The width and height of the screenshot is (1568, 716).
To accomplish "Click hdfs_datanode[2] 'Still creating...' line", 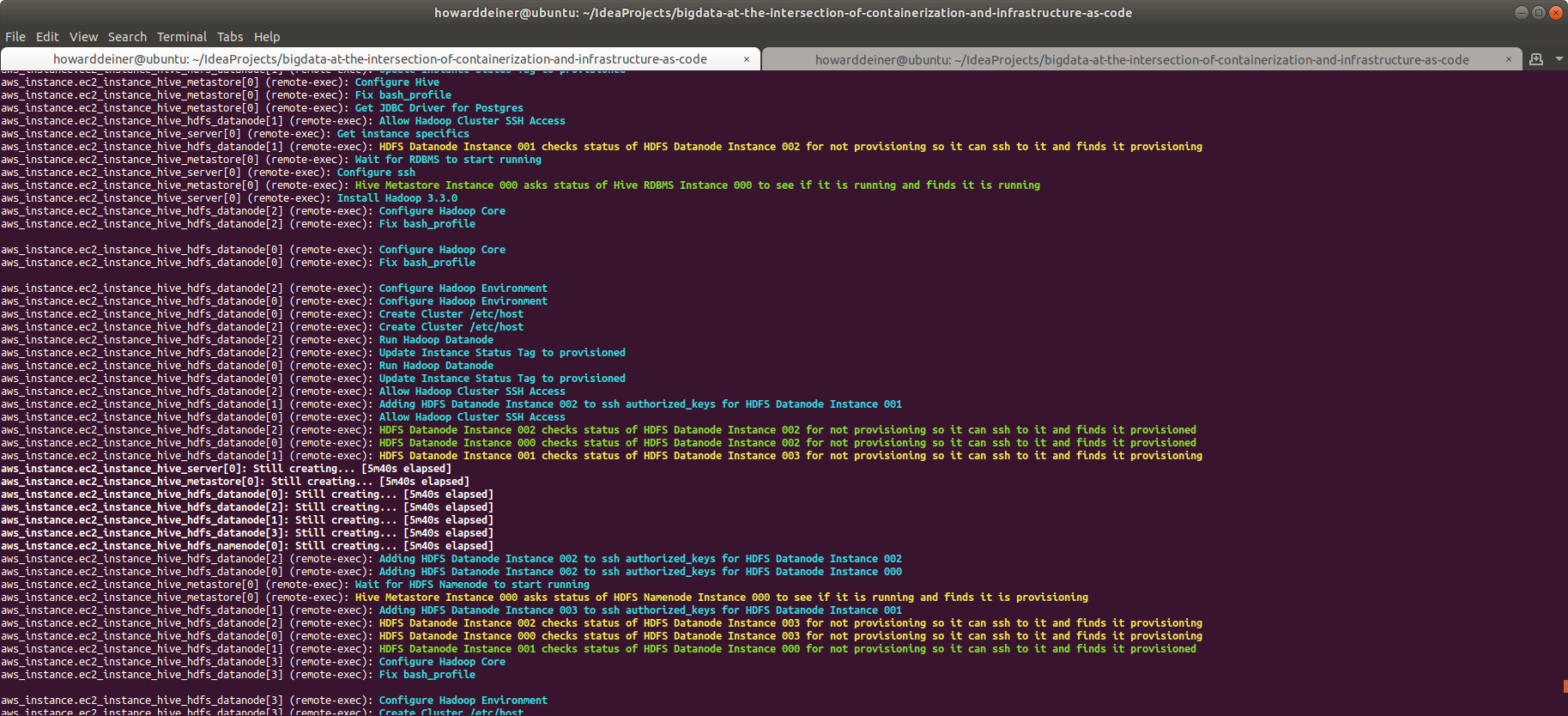I will click(247, 507).
